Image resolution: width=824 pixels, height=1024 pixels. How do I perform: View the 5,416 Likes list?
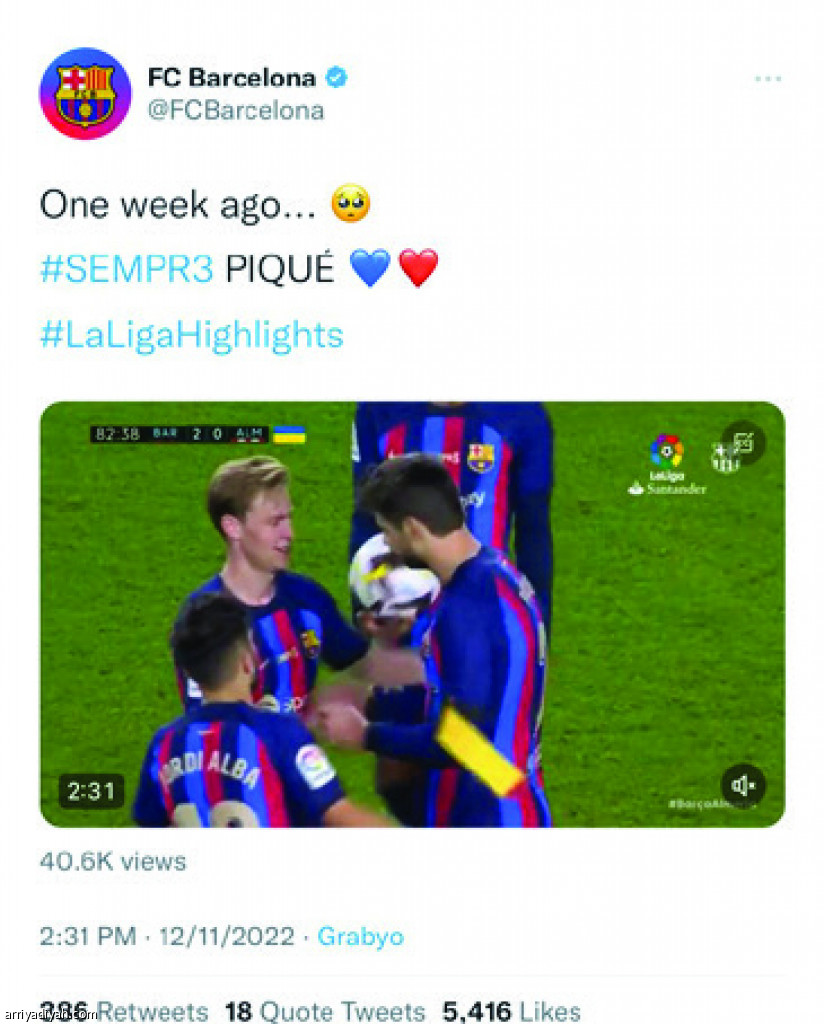(511, 1011)
